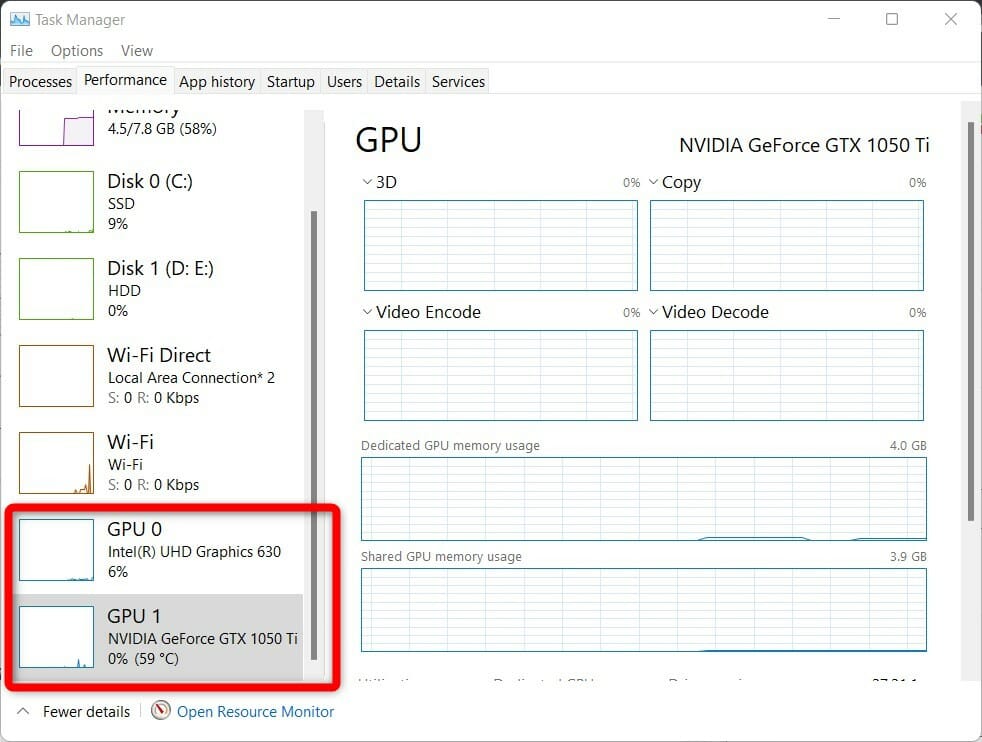
Task: Collapse the Video Encode section
Action: (x=368, y=312)
